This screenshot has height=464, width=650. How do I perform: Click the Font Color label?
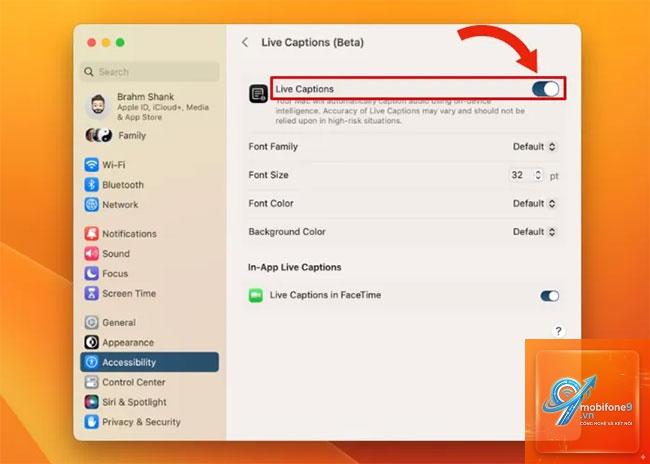[271, 203]
